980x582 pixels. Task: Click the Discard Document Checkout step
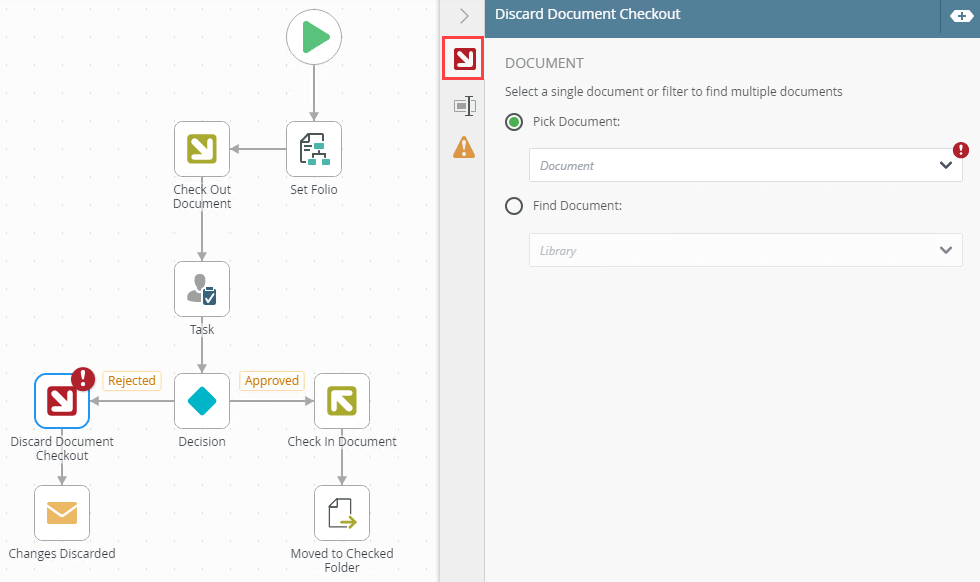pos(62,401)
